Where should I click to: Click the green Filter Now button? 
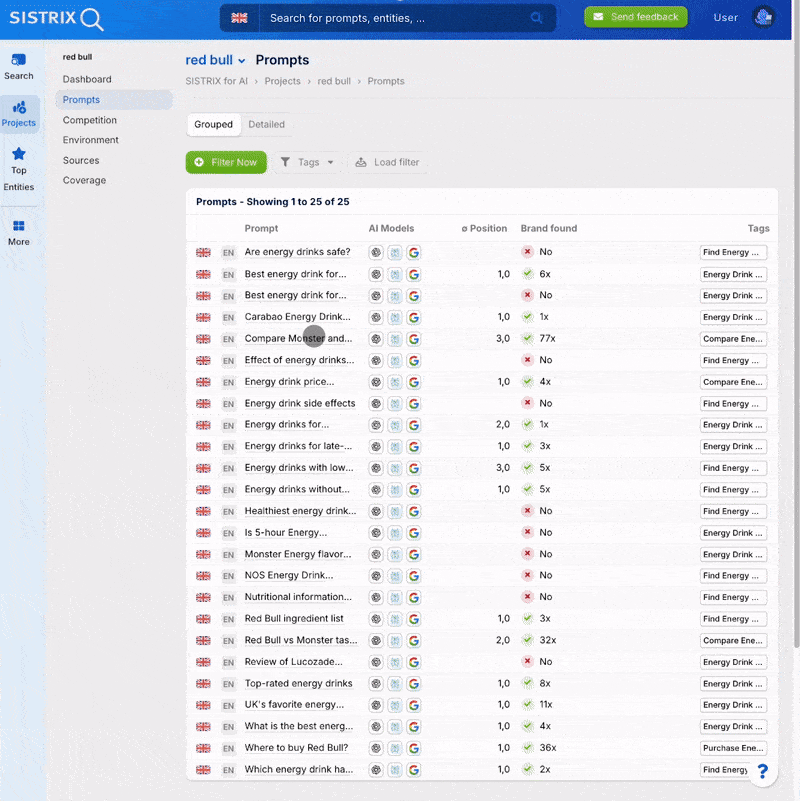coord(226,162)
